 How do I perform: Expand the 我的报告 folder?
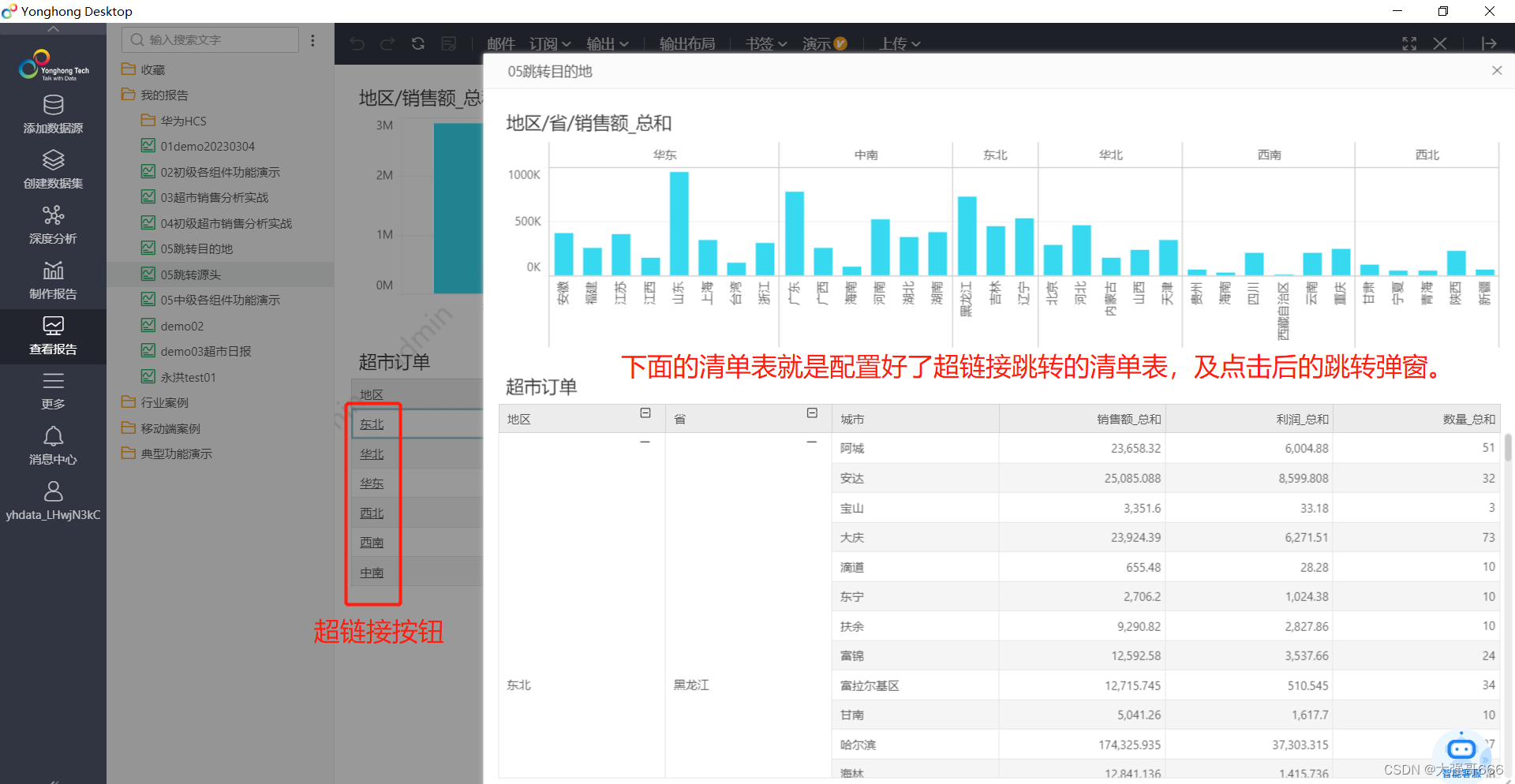(155, 95)
